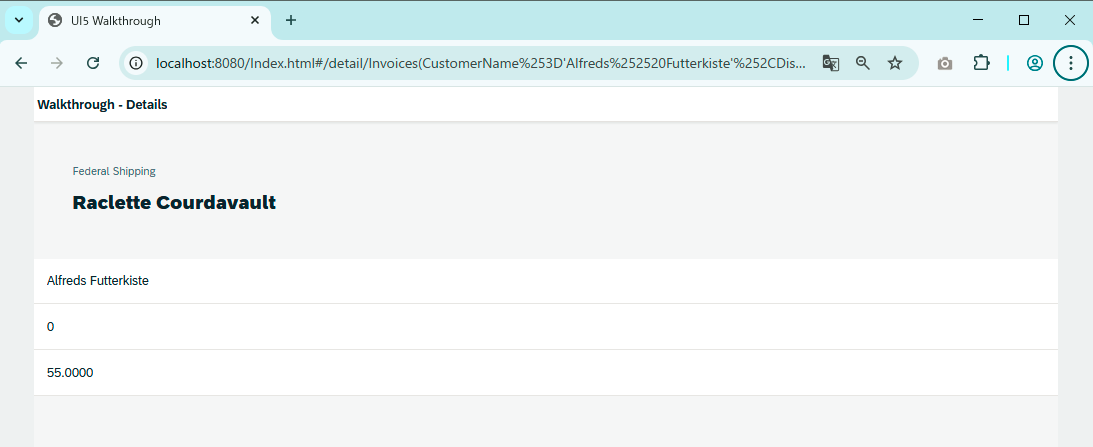Image resolution: width=1093 pixels, height=447 pixels.
Task: Select the UI5 Walkthrough browser tab
Action: point(155,21)
